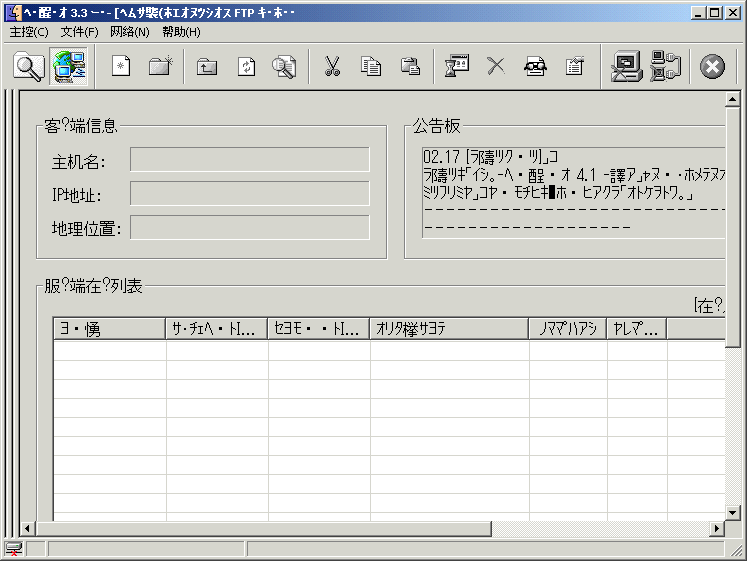Image resolution: width=747 pixels, height=561 pixels.
Task: Open the 文件(F) menu
Action: pyautogui.click(x=79, y=32)
